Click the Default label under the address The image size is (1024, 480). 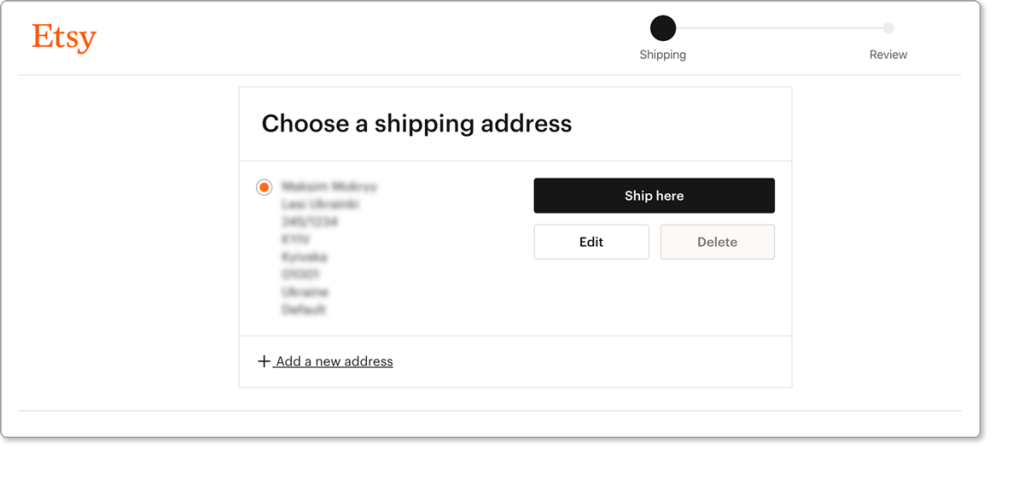coord(304,309)
